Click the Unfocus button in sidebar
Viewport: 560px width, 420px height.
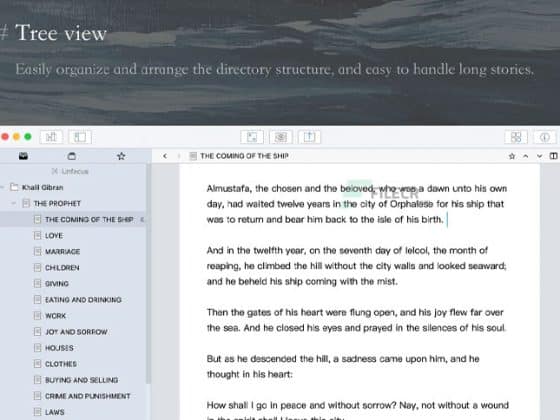[x=70, y=171]
